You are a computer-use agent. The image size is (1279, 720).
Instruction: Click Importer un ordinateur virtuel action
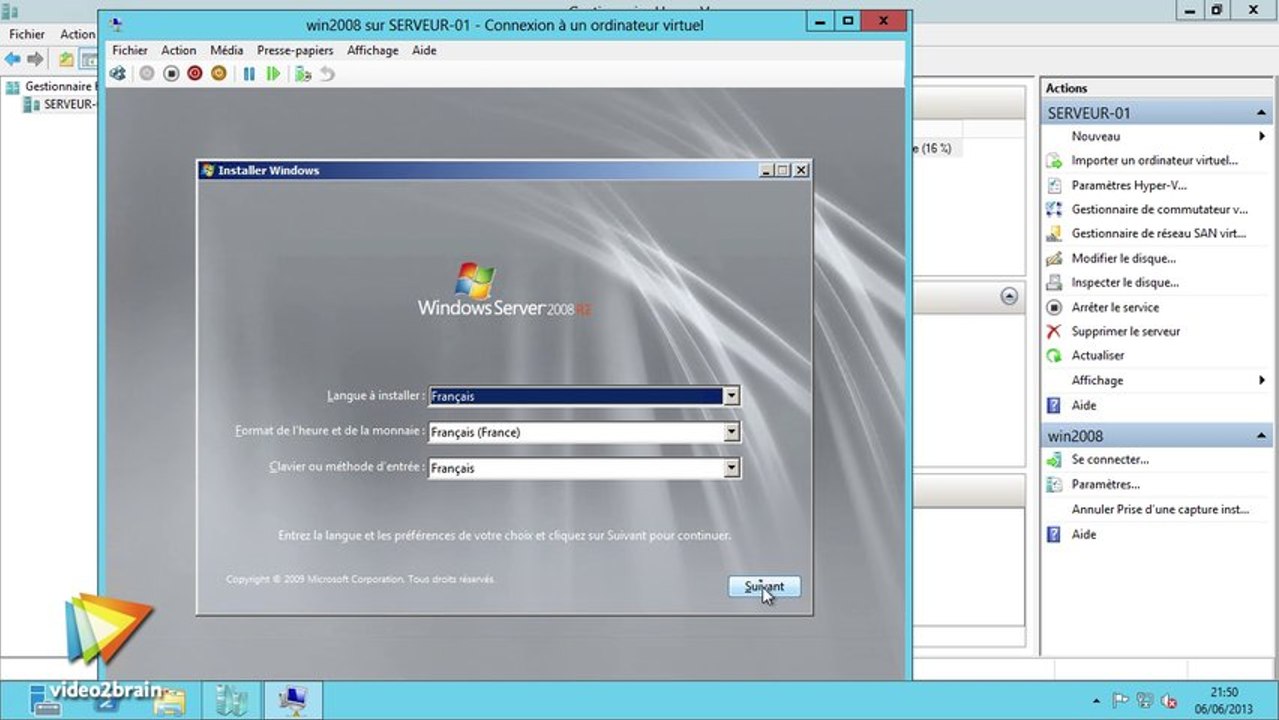tap(1154, 160)
